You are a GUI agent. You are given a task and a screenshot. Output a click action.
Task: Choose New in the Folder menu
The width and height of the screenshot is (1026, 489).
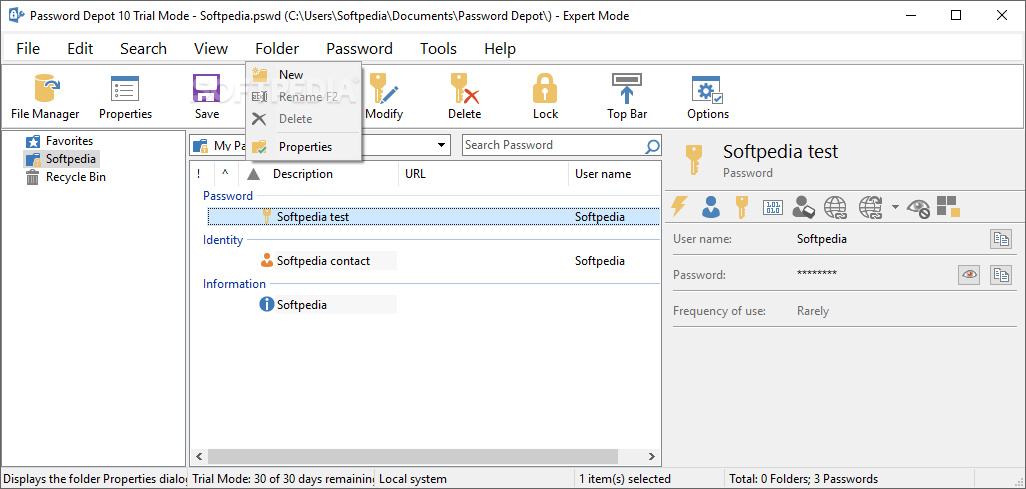(304, 75)
